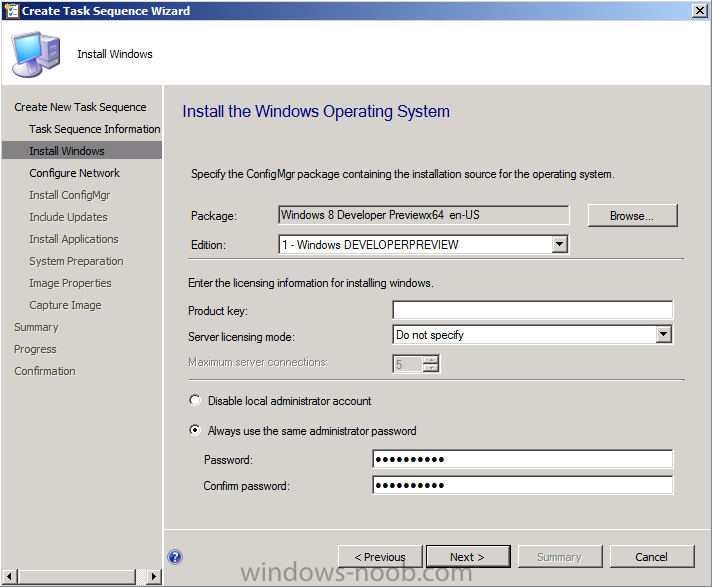The image size is (712, 587).
Task: Click the Next > button
Action: 468,557
